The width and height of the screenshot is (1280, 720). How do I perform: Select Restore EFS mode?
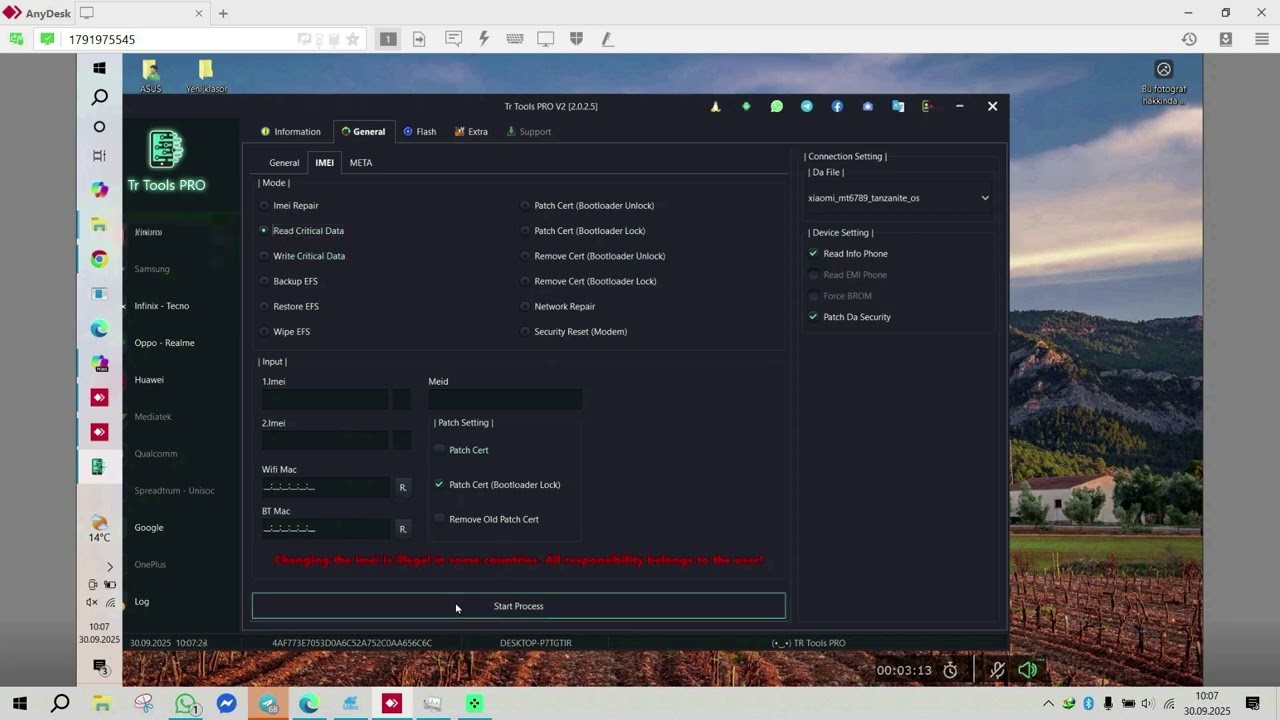289,306
